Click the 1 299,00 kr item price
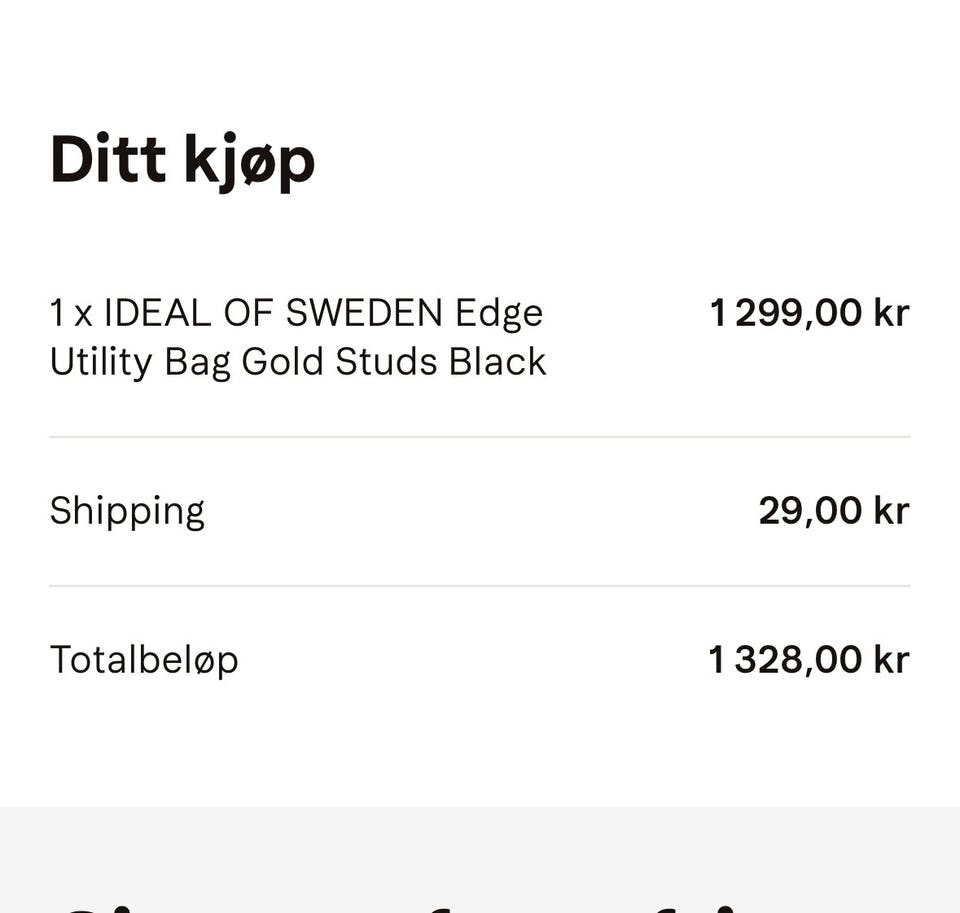Image resolution: width=960 pixels, height=913 pixels. pos(808,313)
